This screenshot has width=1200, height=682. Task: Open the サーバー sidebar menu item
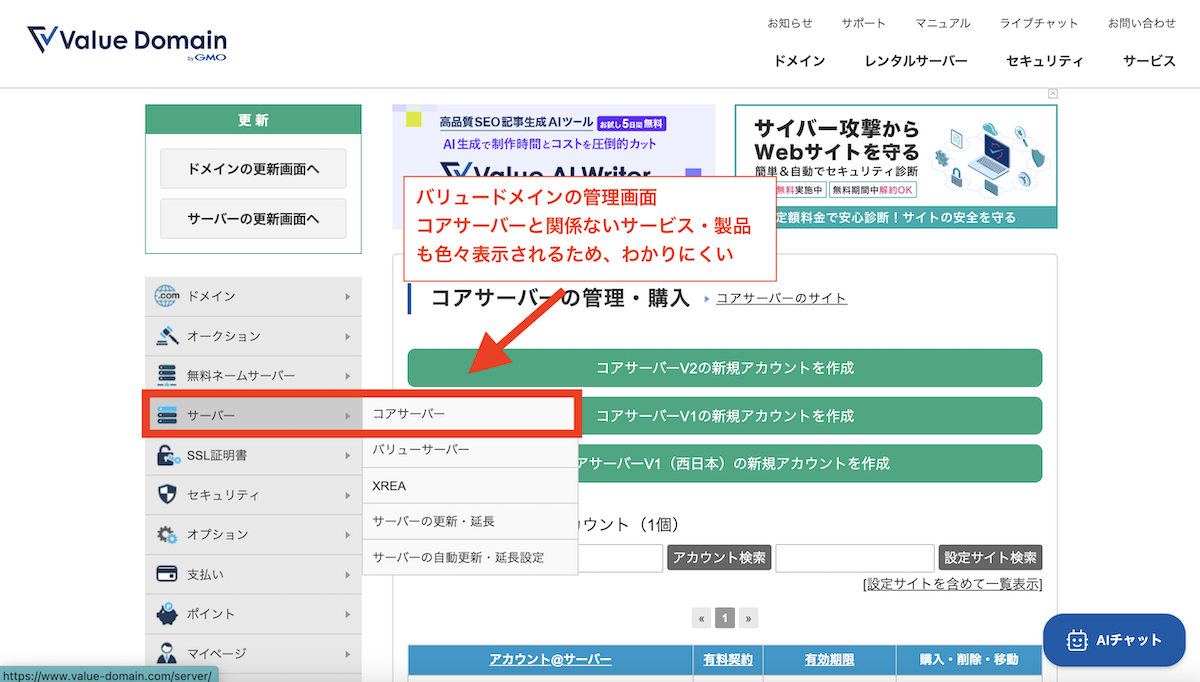(254, 415)
